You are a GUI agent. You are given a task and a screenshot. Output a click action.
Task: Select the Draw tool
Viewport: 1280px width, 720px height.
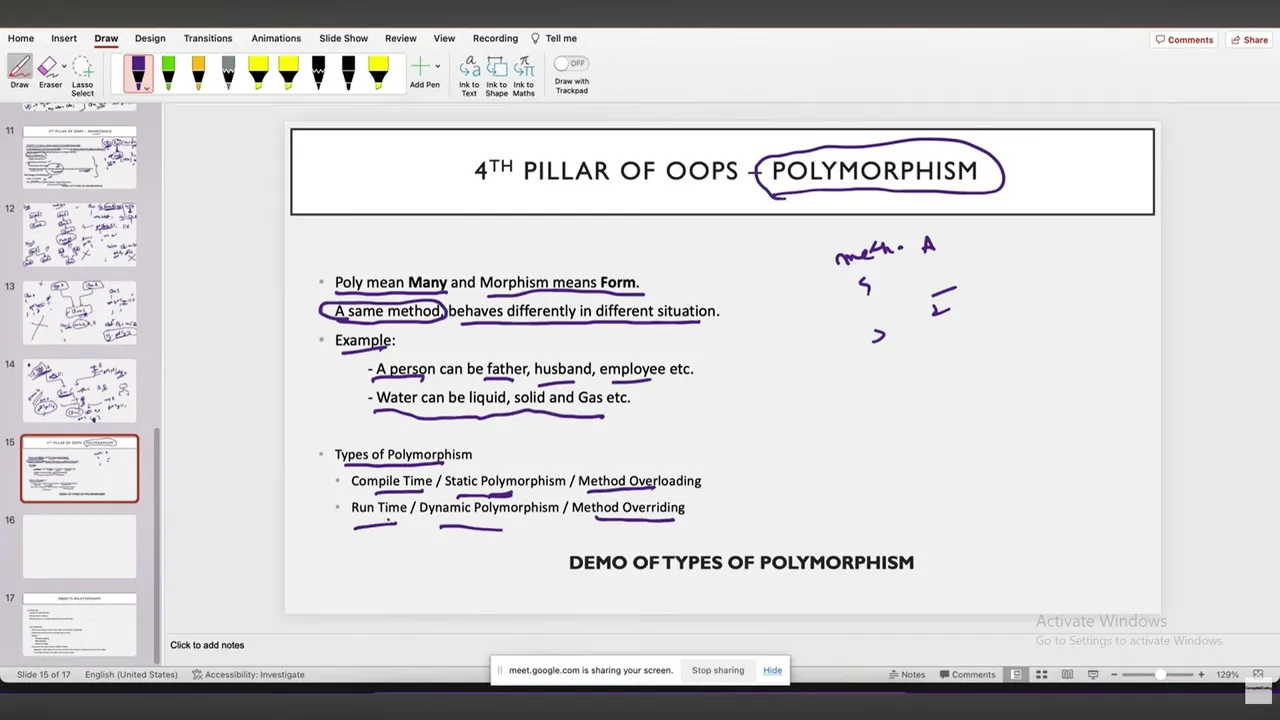pos(19,72)
